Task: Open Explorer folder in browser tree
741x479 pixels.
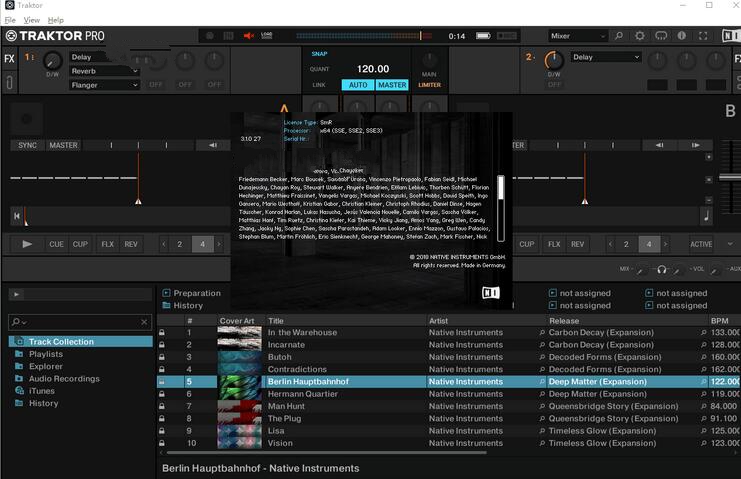Action: [x=45, y=366]
